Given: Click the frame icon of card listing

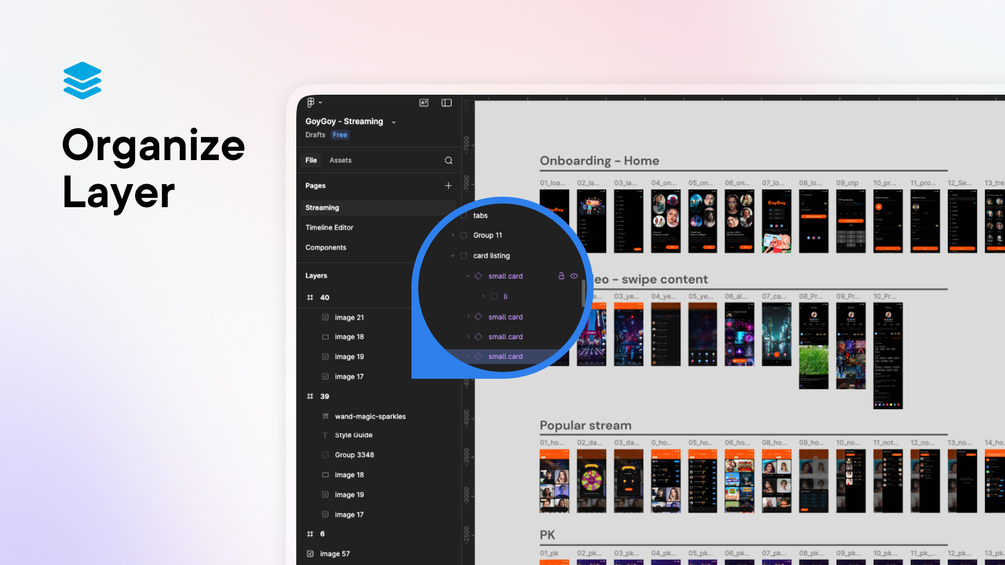Looking at the screenshot, I should [463, 256].
